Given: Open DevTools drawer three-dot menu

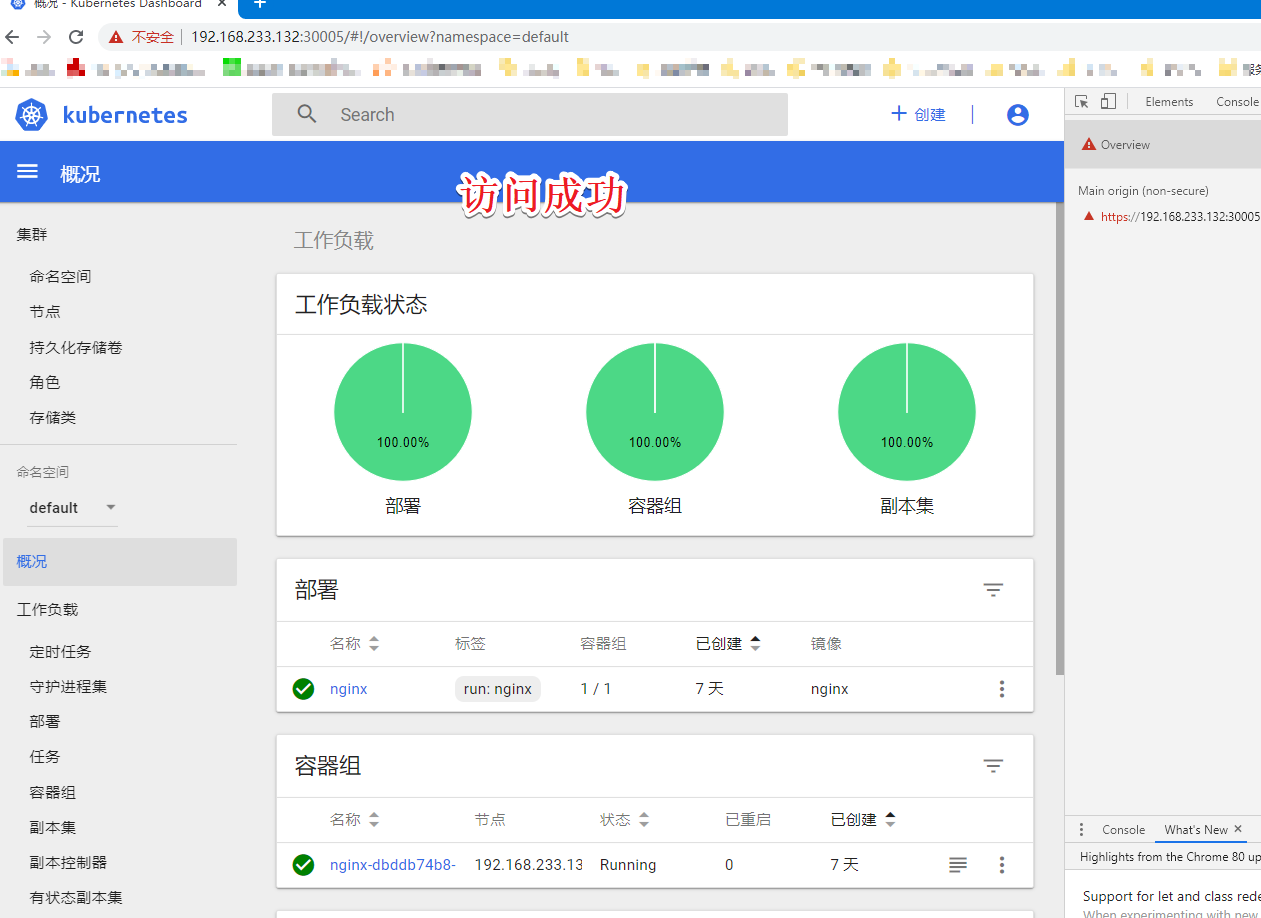Looking at the screenshot, I should (1081, 830).
